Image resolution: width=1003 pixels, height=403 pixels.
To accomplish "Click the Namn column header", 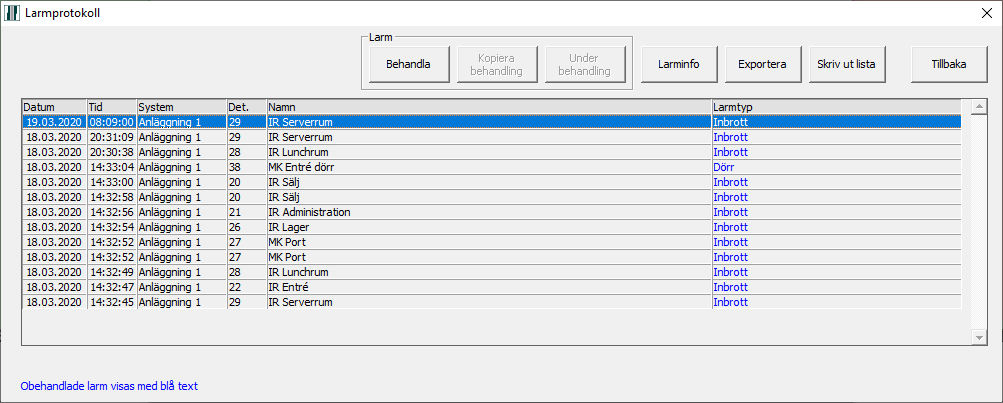I will (x=489, y=107).
